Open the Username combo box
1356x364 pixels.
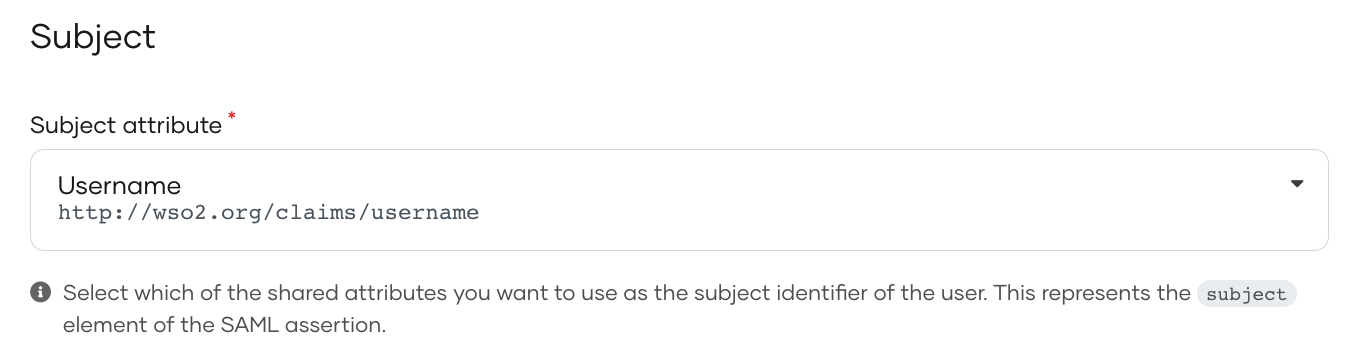click(x=679, y=200)
